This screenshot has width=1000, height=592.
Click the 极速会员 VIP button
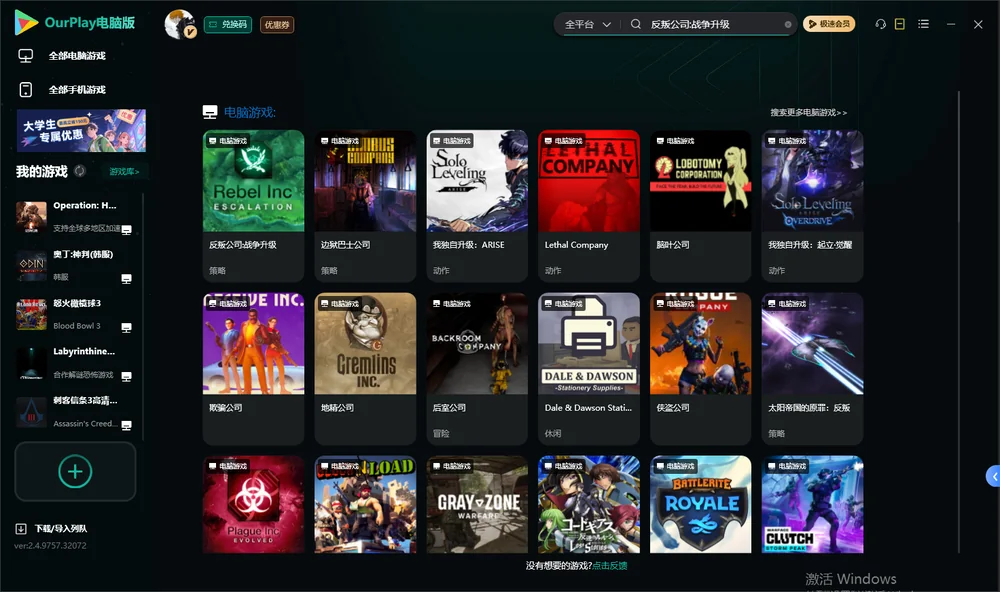click(x=828, y=24)
